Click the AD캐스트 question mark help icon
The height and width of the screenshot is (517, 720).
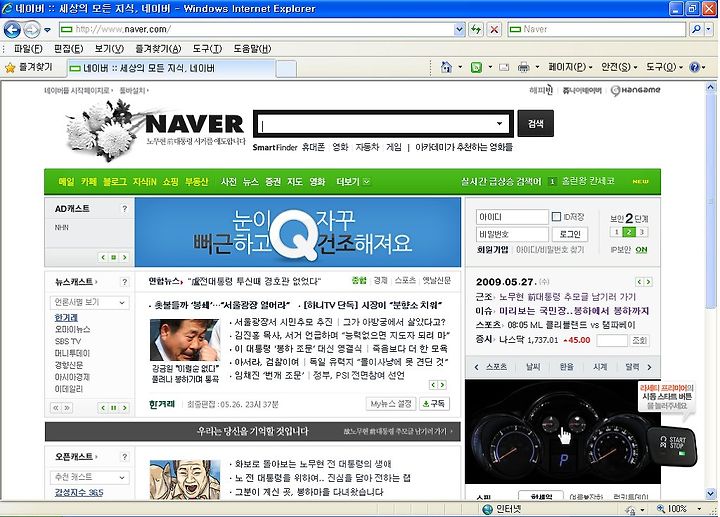[124, 209]
